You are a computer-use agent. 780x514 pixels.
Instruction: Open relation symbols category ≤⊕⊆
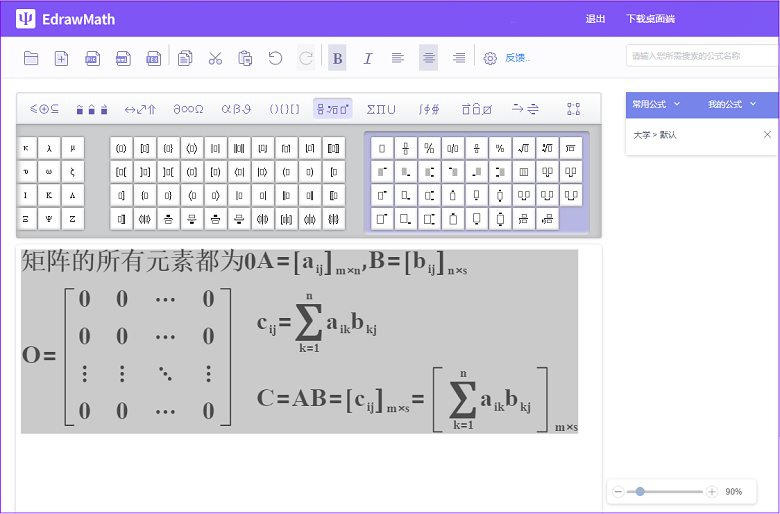(44, 108)
